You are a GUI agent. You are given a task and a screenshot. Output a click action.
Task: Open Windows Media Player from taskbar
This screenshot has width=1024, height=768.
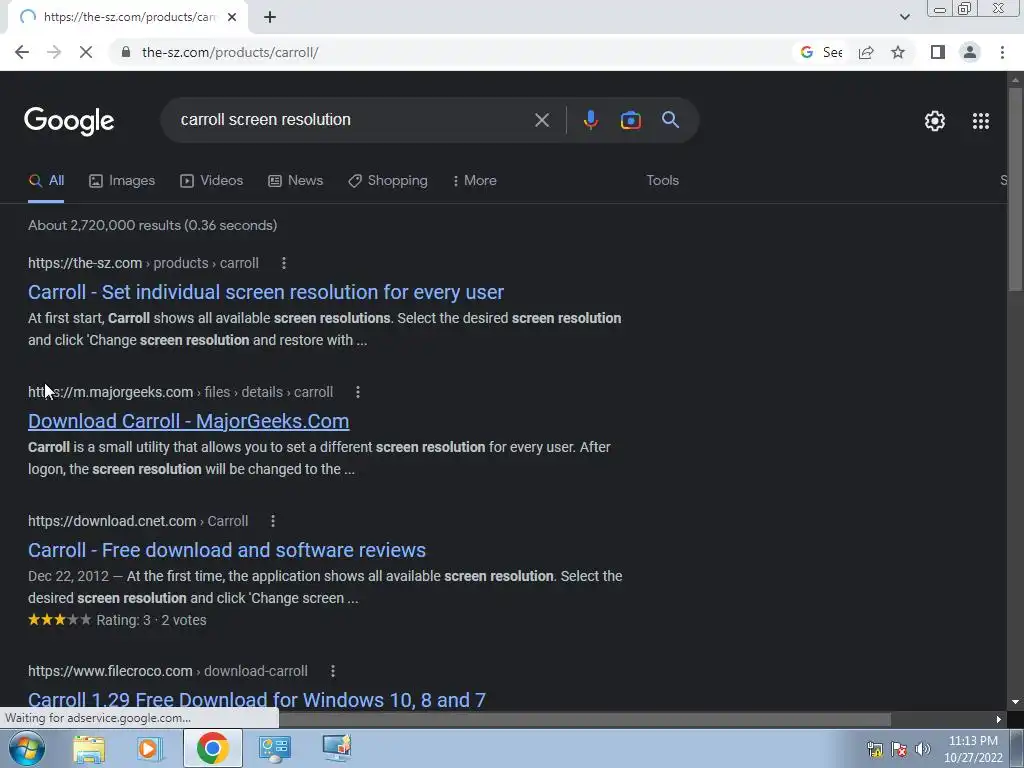pyautogui.click(x=150, y=748)
